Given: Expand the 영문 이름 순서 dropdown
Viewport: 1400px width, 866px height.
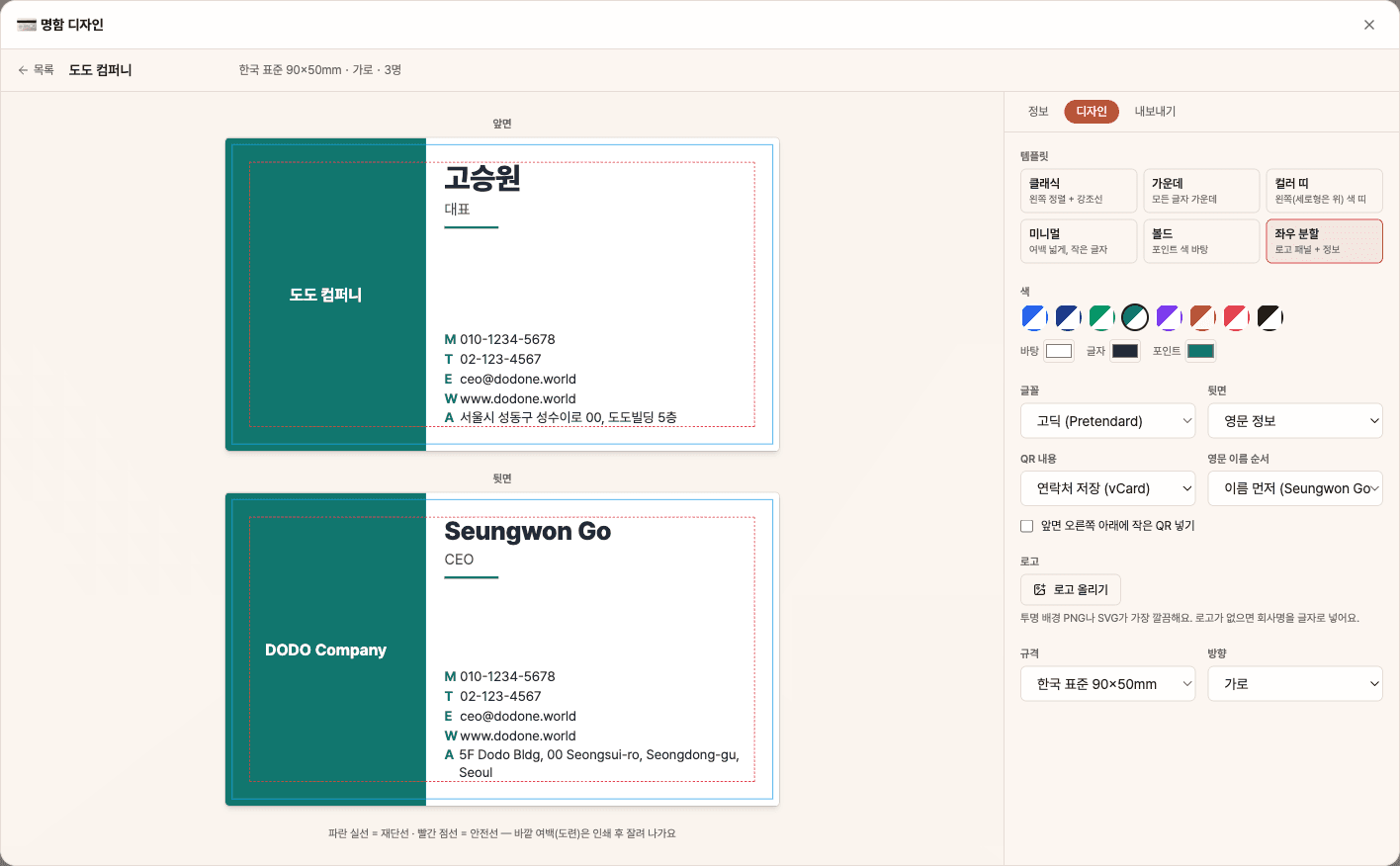Looking at the screenshot, I should coord(1295,488).
